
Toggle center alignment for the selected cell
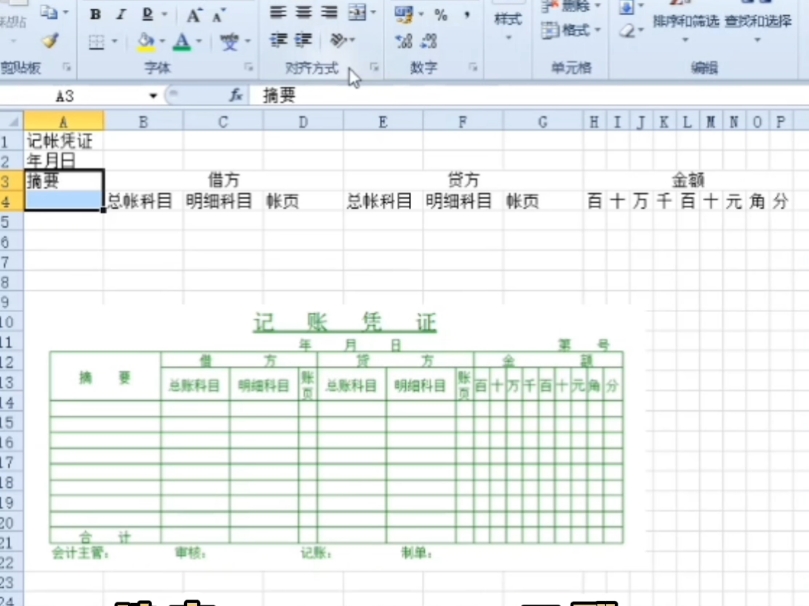tap(305, 12)
